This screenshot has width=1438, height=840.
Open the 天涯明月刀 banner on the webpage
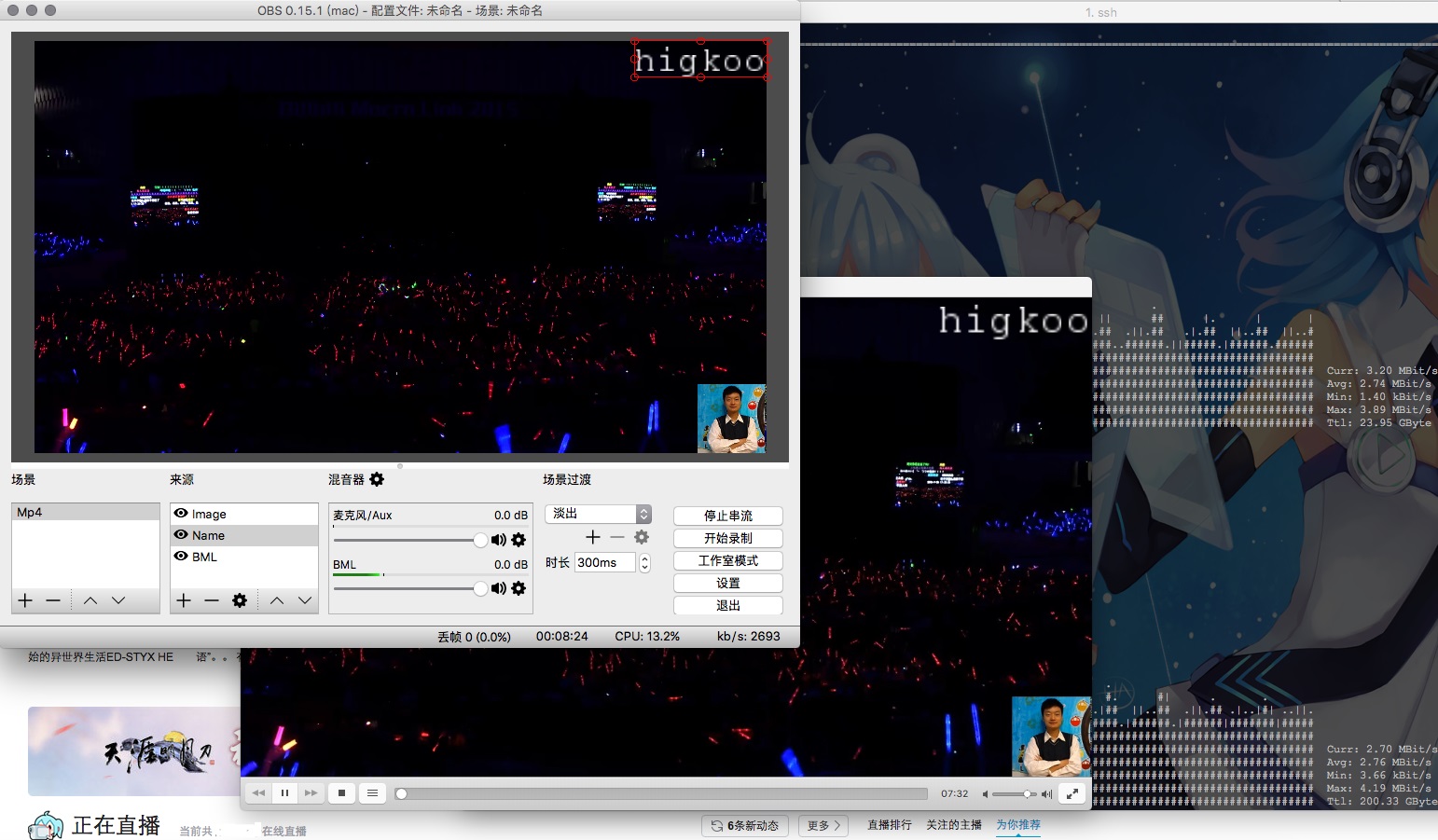point(134,751)
